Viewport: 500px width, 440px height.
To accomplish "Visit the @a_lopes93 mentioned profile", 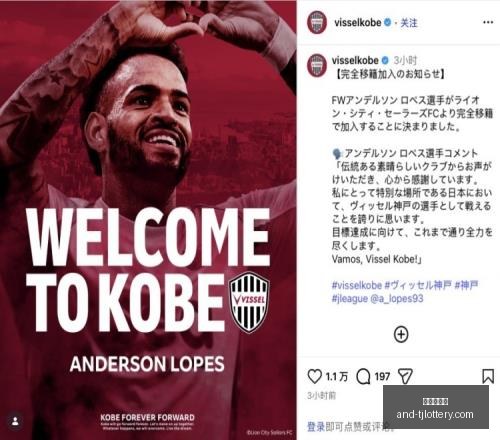I will [397, 298].
